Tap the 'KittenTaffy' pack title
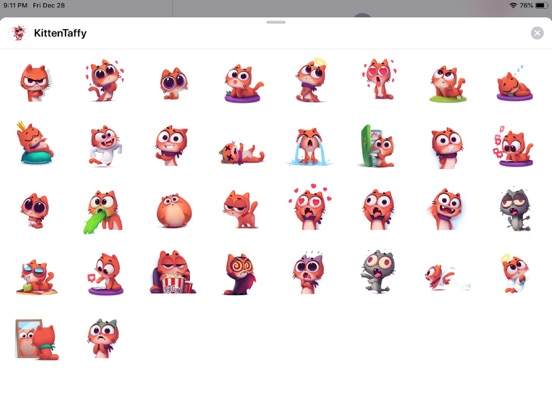The height and width of the screenshot is (414, 552). click(x=60, y=33)
